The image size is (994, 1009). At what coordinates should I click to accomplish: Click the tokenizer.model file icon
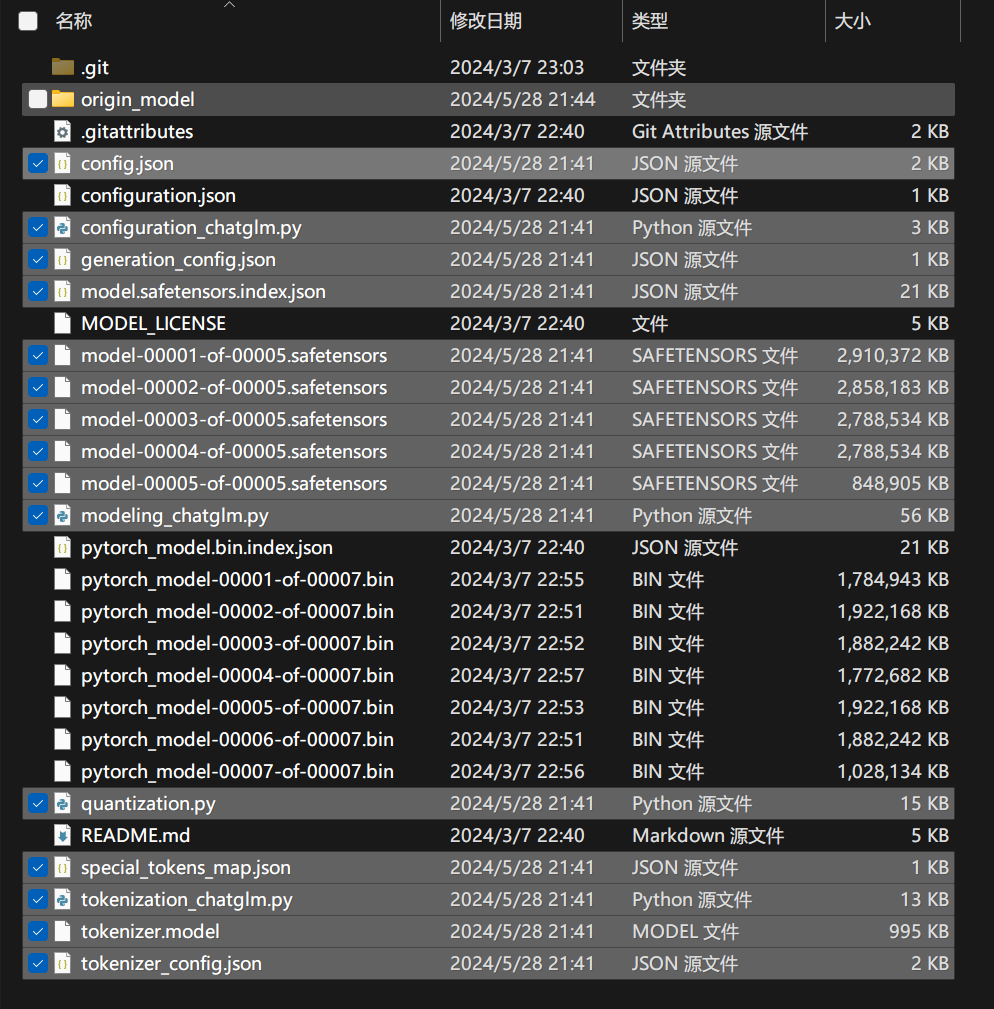[62, 931]
